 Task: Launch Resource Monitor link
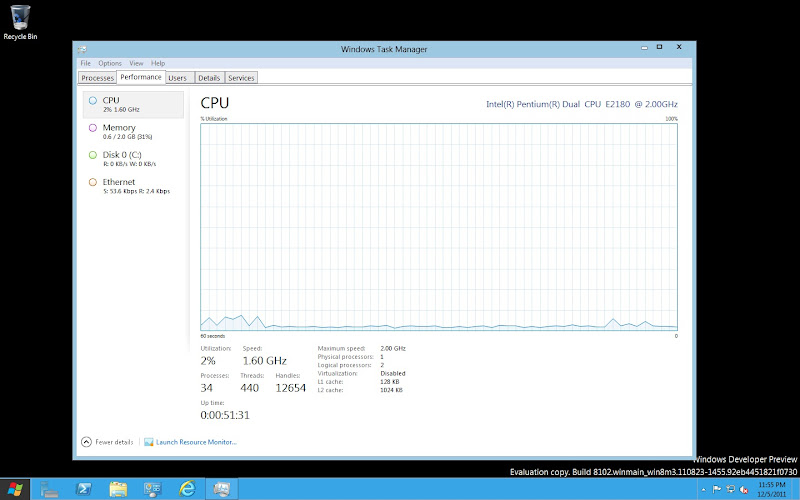(190, 442)
